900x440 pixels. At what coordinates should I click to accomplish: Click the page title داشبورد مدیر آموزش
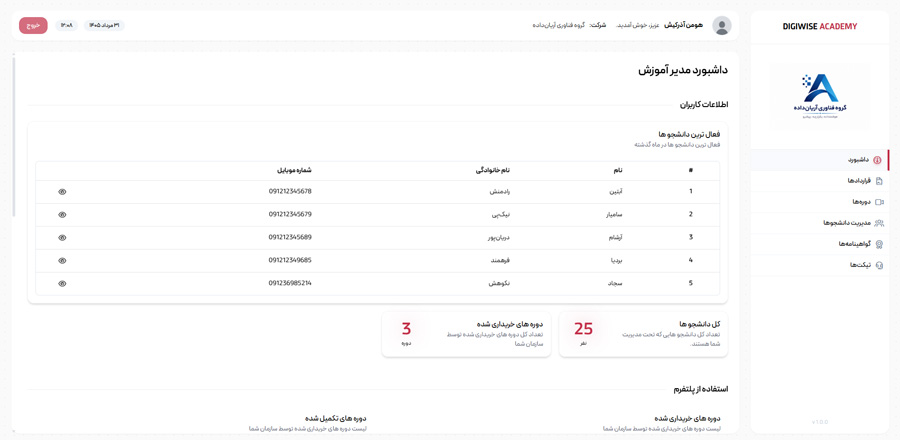tap(683, 71)
